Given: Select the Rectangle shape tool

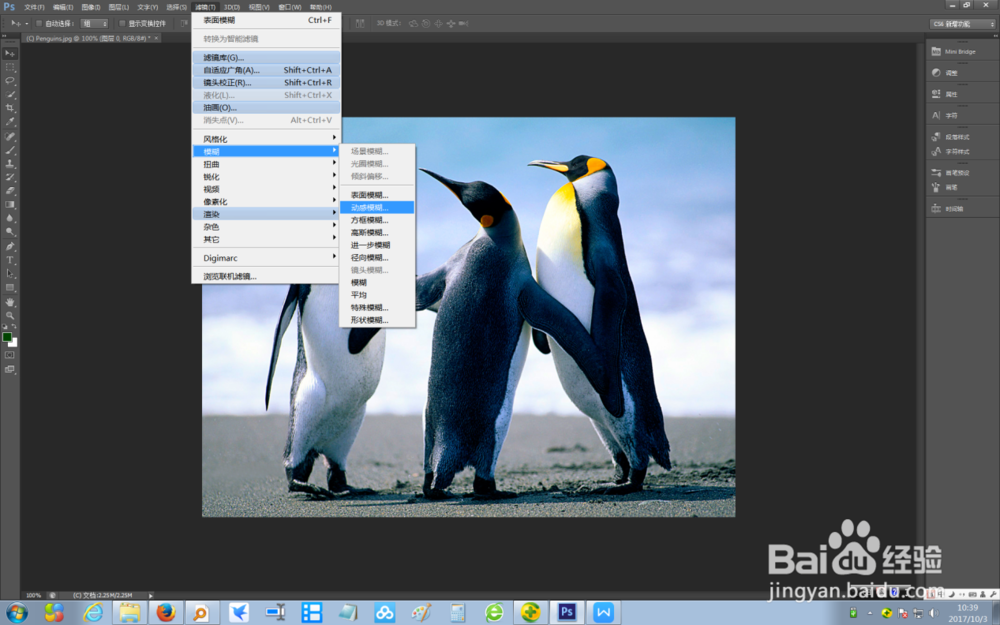Looking at the screenshot, I should pos(10,288).
